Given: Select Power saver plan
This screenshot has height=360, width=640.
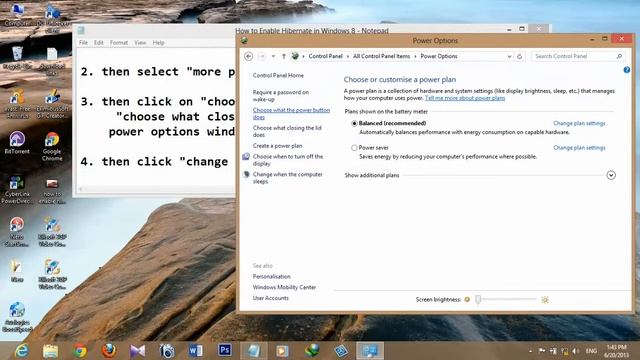Looking at the screenshot, I should [354, 148].
